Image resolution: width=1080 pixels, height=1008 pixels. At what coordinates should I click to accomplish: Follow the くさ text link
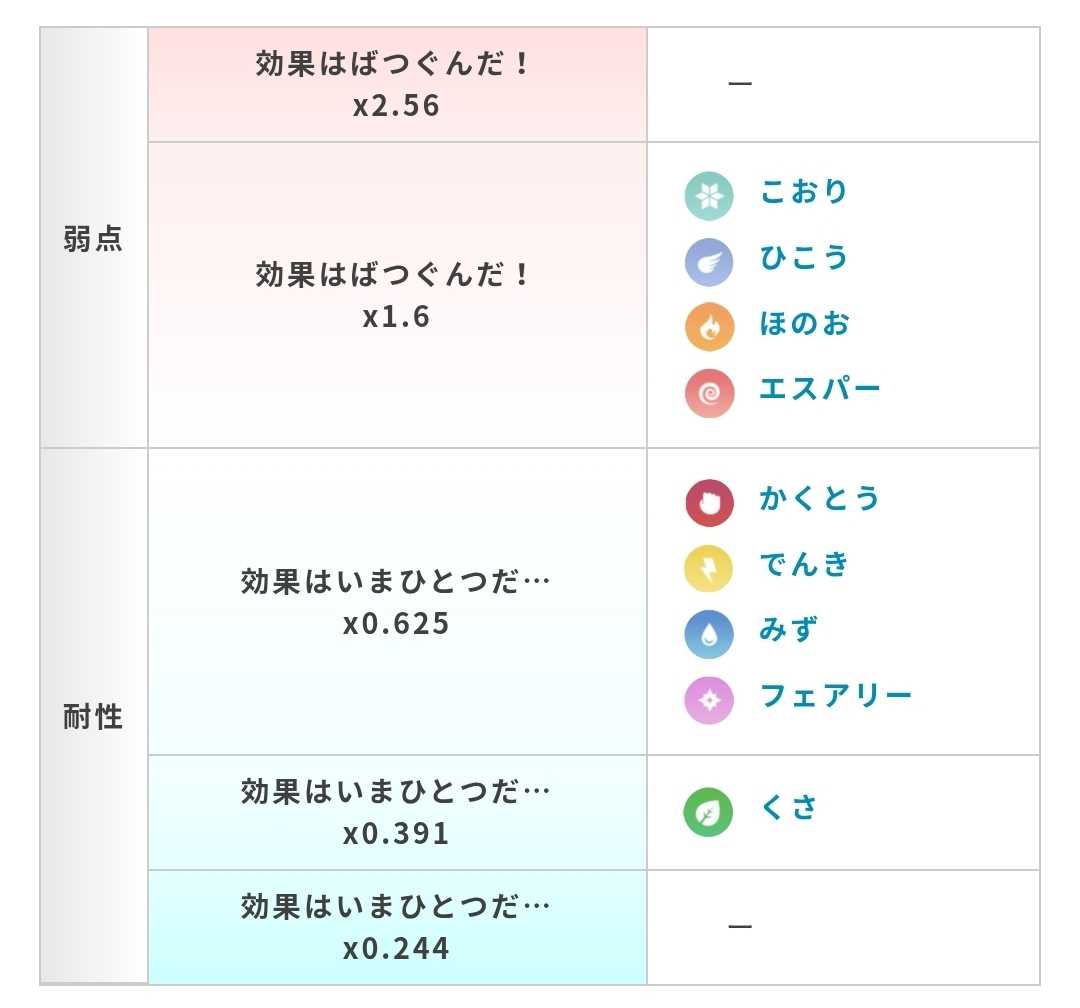pyautogui.click(x=788, y=807)
